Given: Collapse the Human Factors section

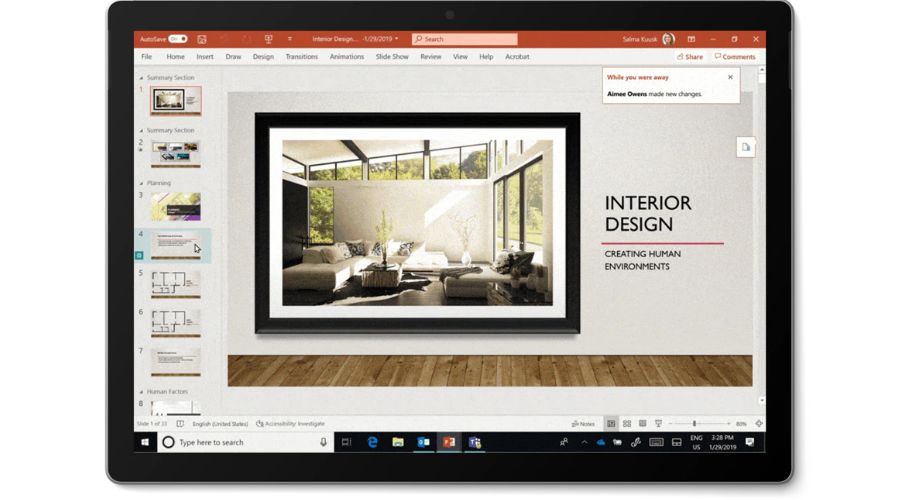Looking at the screenshot, I should tap(141, 392).
